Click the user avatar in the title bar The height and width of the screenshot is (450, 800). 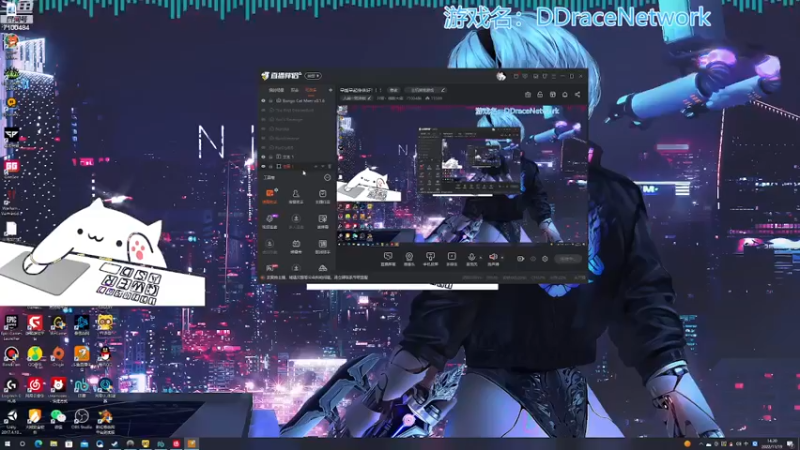click(x=501, y=76)
